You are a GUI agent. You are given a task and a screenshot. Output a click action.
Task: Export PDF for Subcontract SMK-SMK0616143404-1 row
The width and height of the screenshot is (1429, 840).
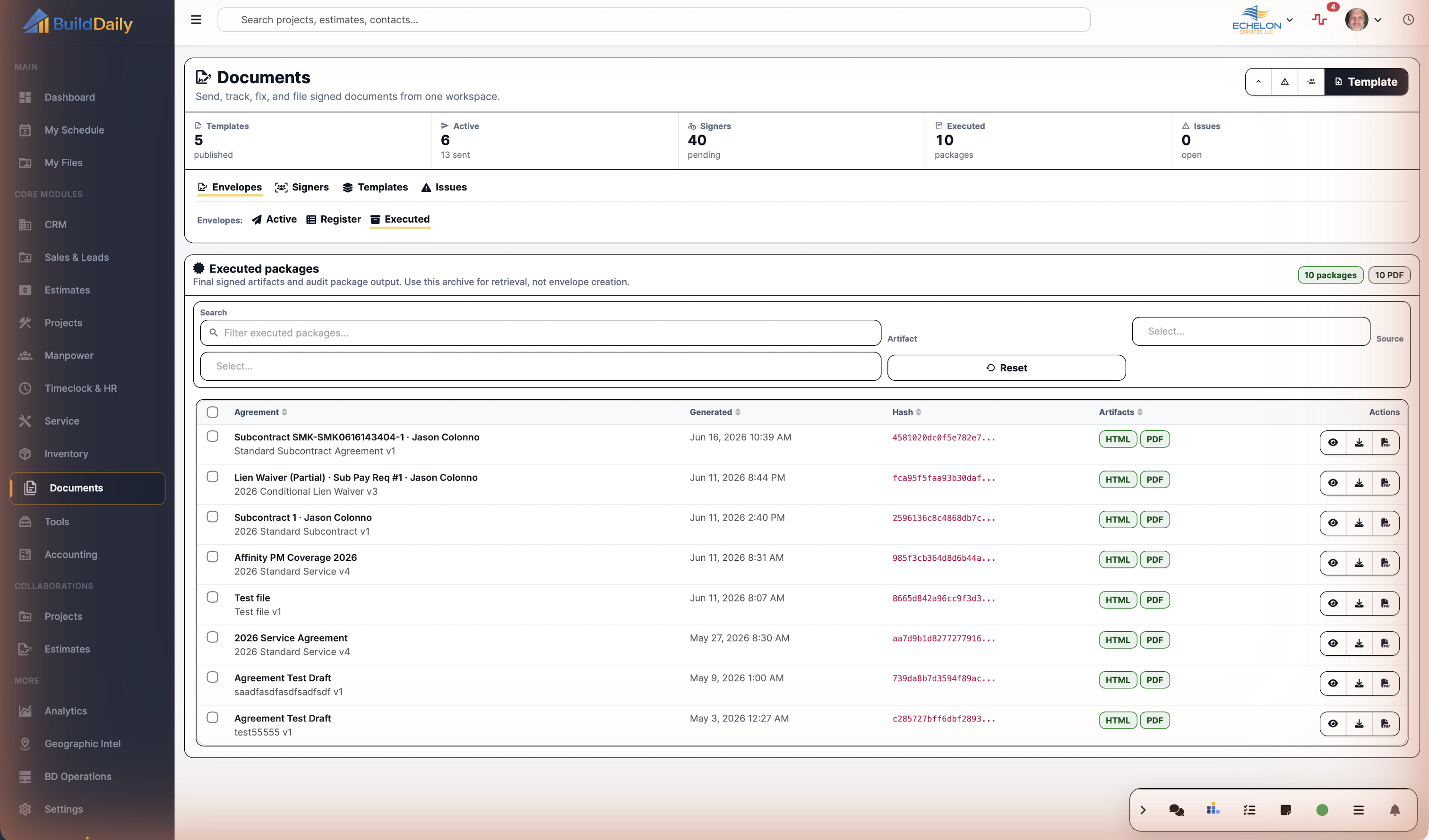(x=1386, y=443)
